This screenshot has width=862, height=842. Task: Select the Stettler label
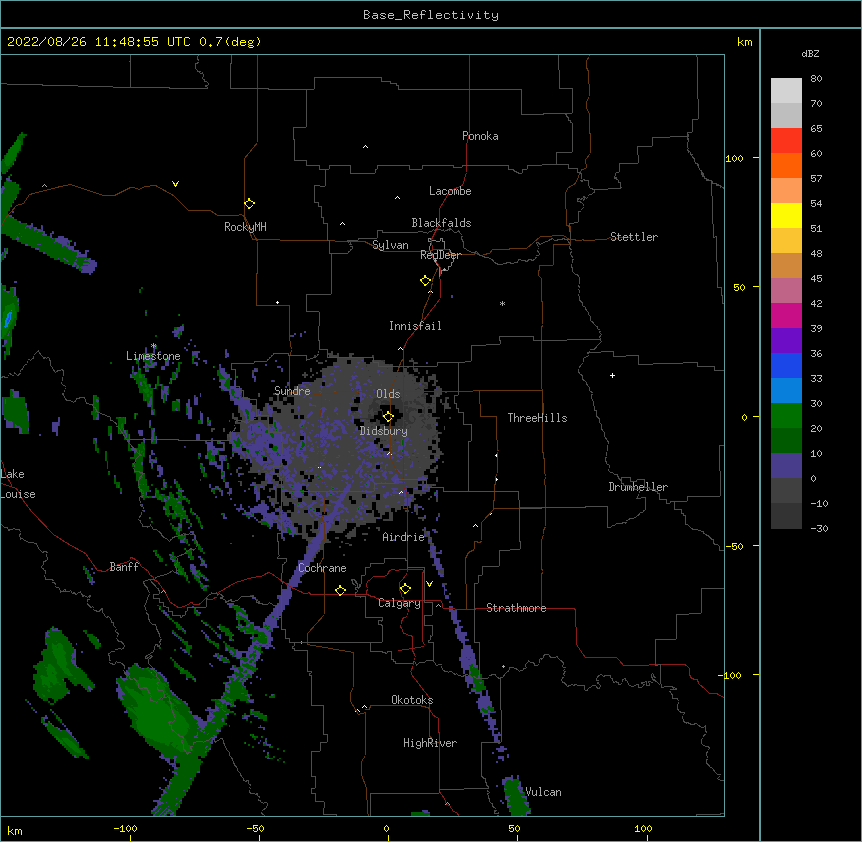(634, 237)
